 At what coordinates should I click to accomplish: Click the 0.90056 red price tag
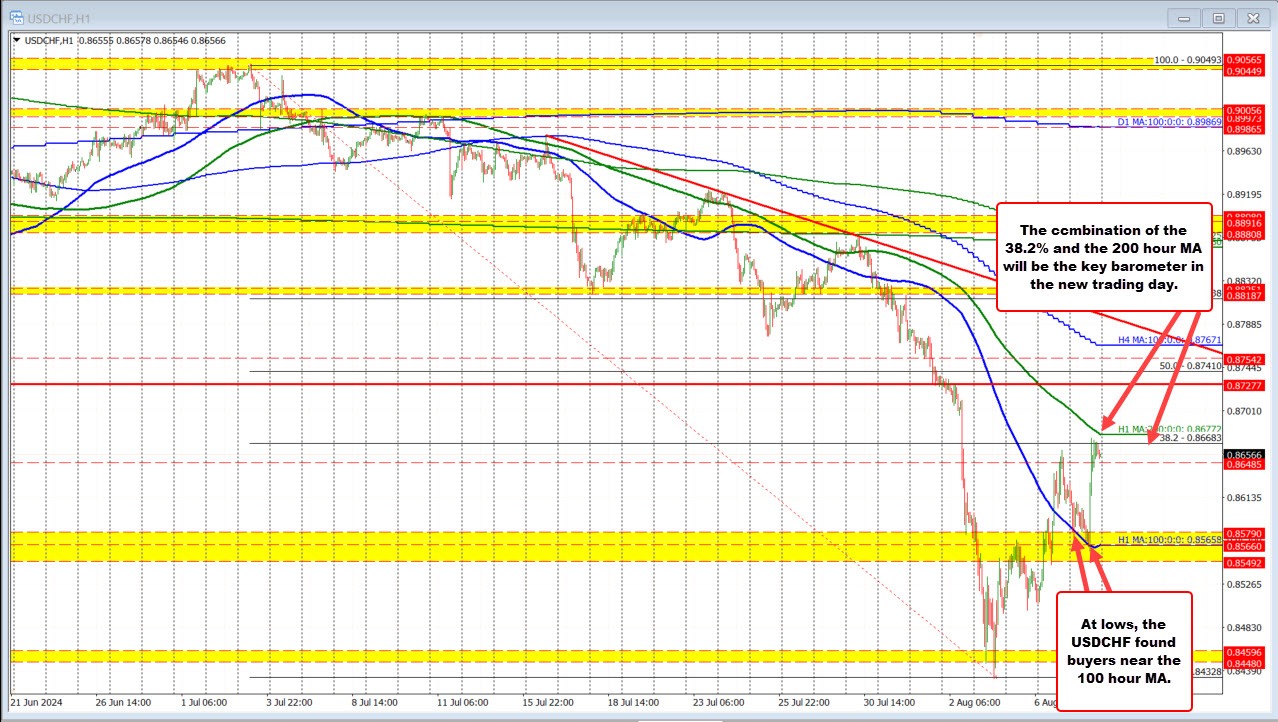(x=1246, y=109)
